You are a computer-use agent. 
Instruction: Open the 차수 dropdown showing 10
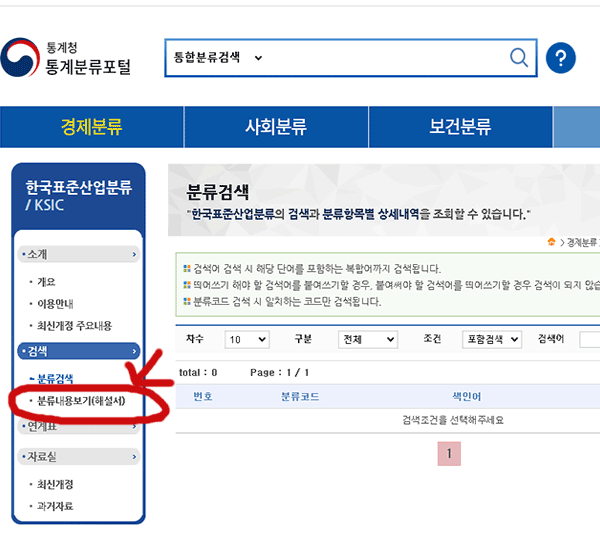click(x=247, y=339)
